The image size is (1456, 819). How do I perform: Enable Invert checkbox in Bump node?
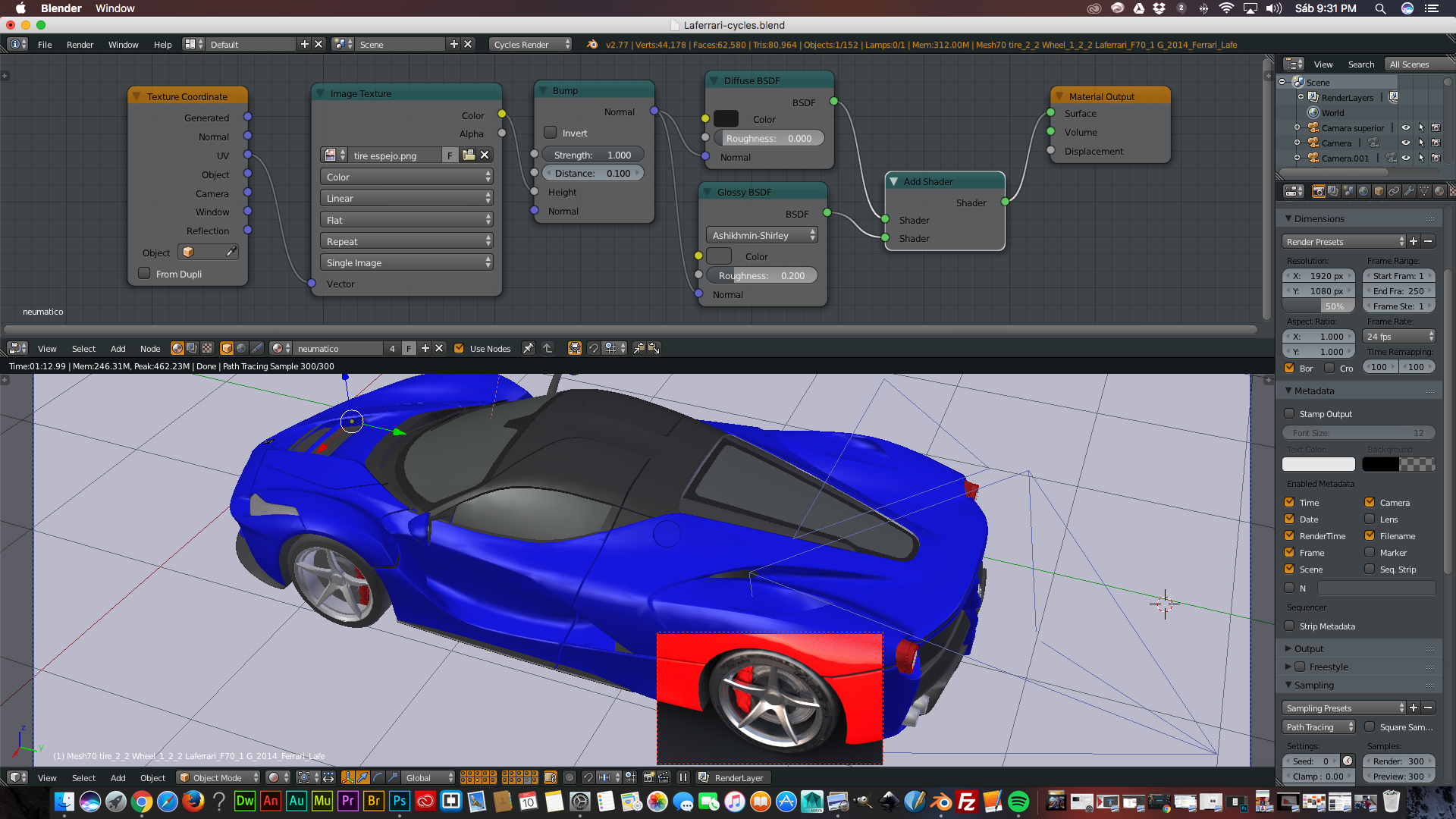point(551,133)
